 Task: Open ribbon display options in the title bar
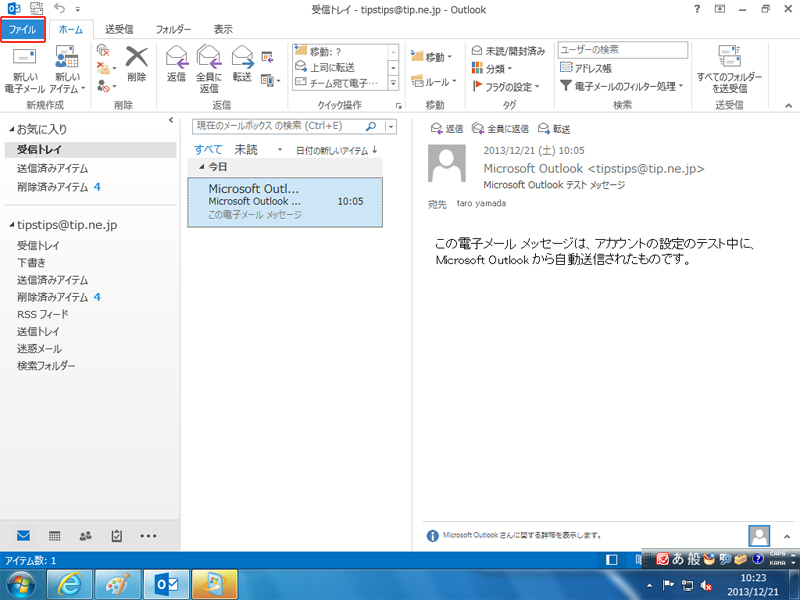pos(720,9)
